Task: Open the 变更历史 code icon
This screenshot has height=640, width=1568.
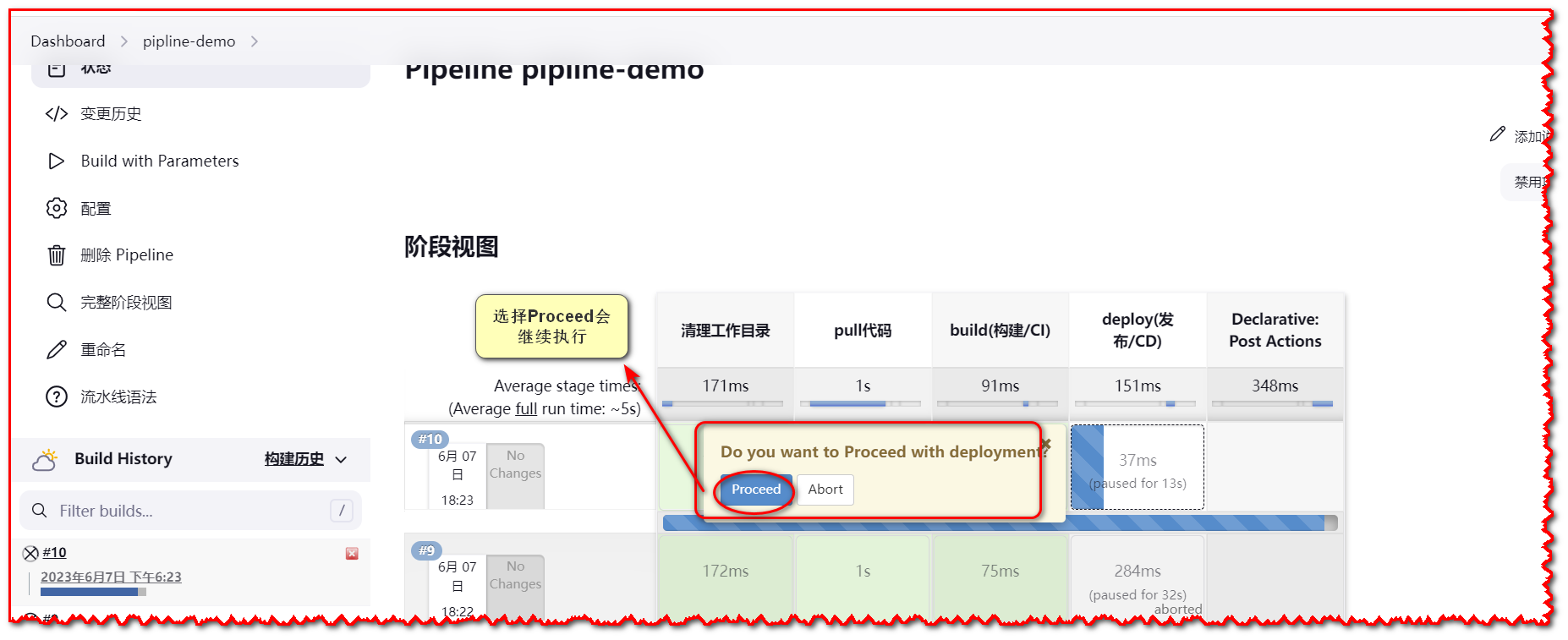Action: 57,113
